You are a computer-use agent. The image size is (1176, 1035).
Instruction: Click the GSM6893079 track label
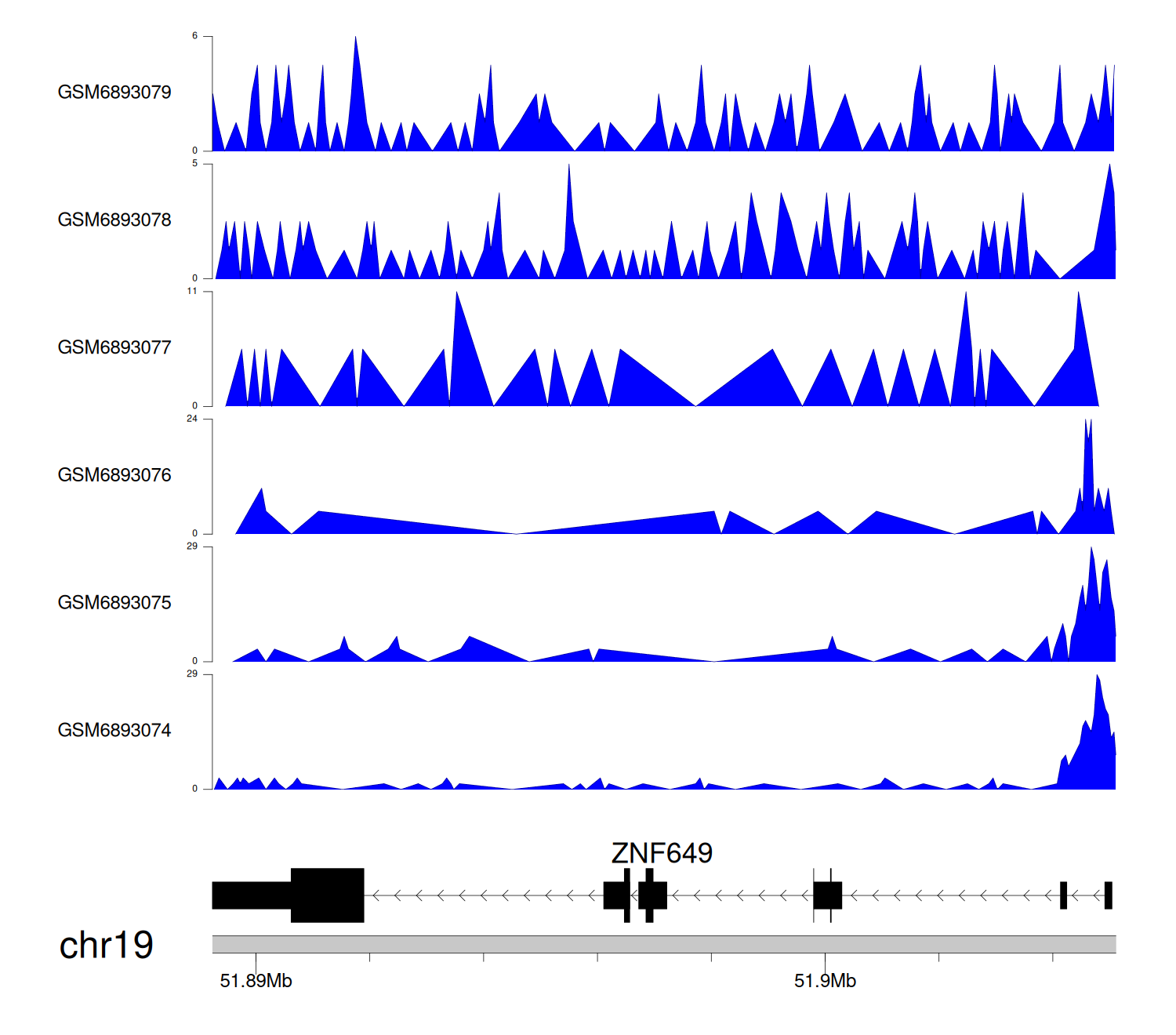click(114, 93)
